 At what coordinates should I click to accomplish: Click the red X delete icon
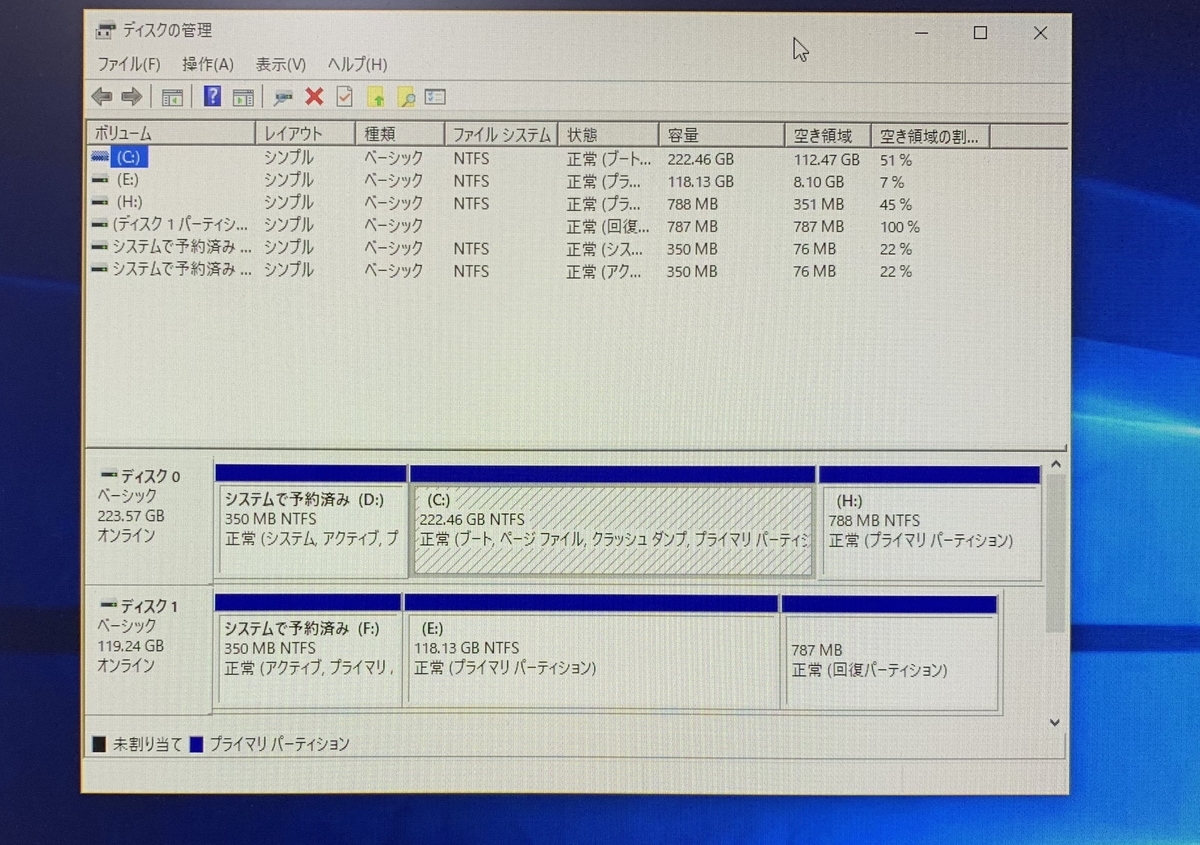(x=314, y=96)
